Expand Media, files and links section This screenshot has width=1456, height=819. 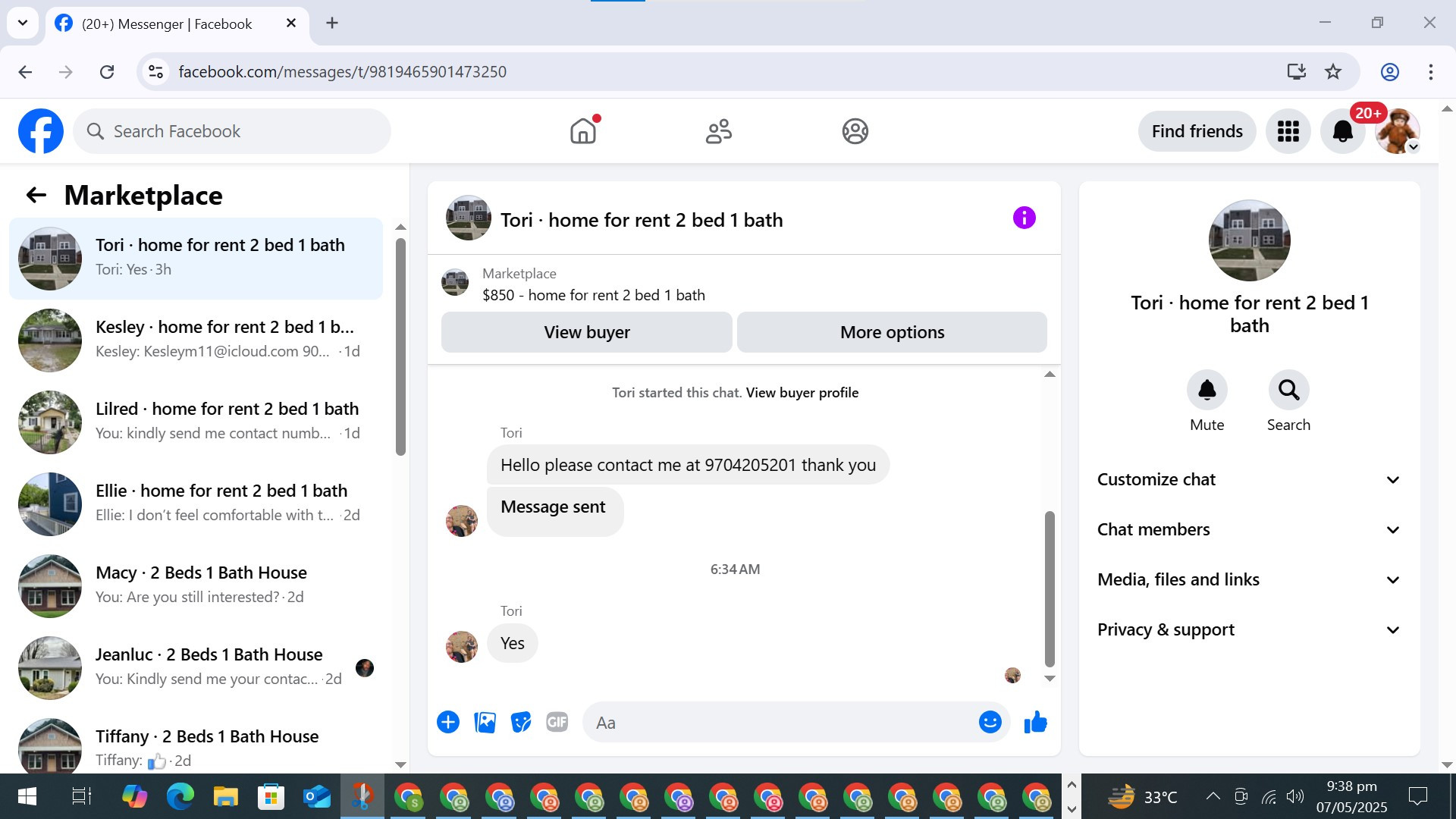(1249, 580)
